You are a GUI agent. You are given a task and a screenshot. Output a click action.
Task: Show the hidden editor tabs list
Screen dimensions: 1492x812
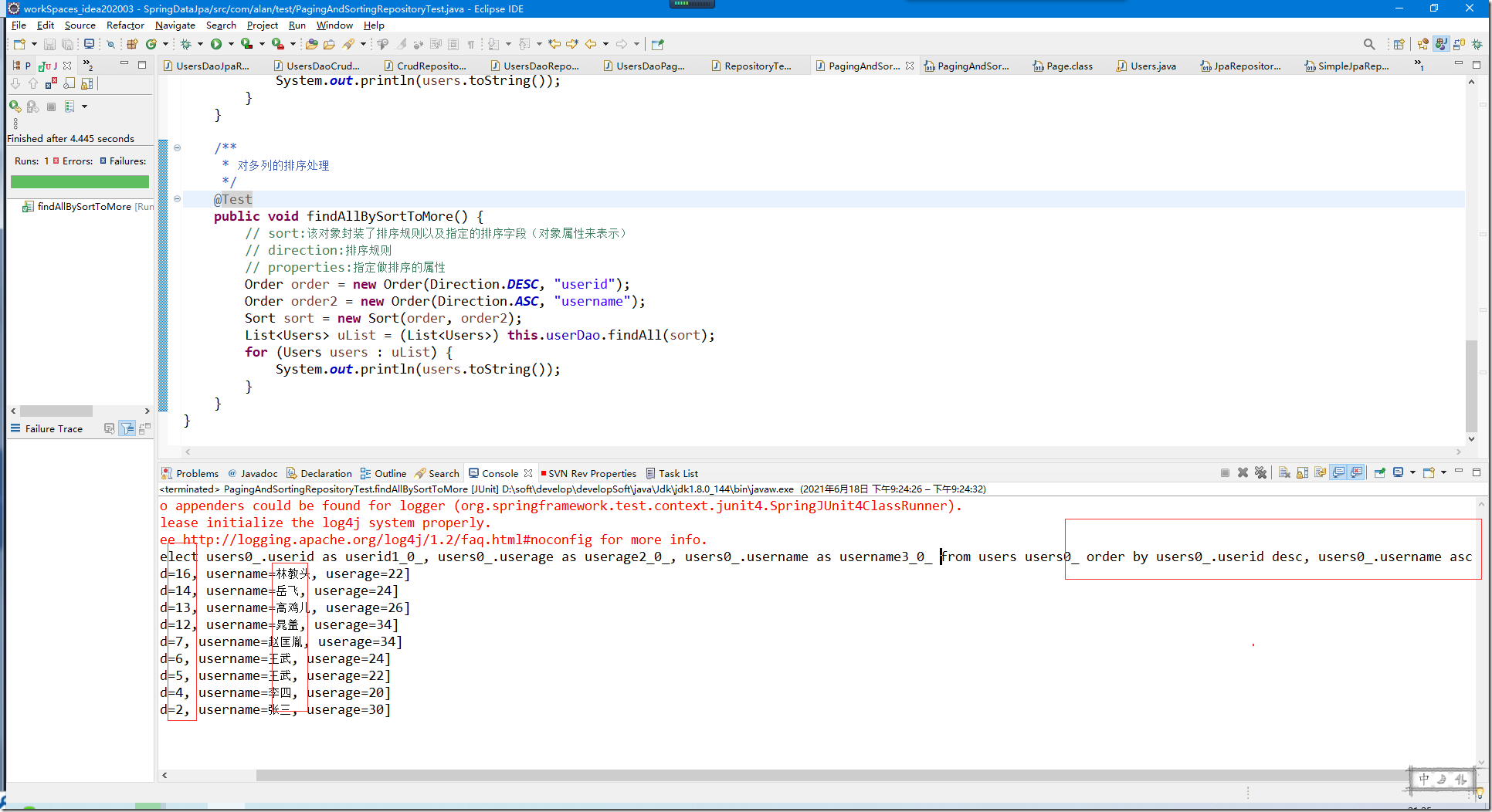click(1418, 65)
